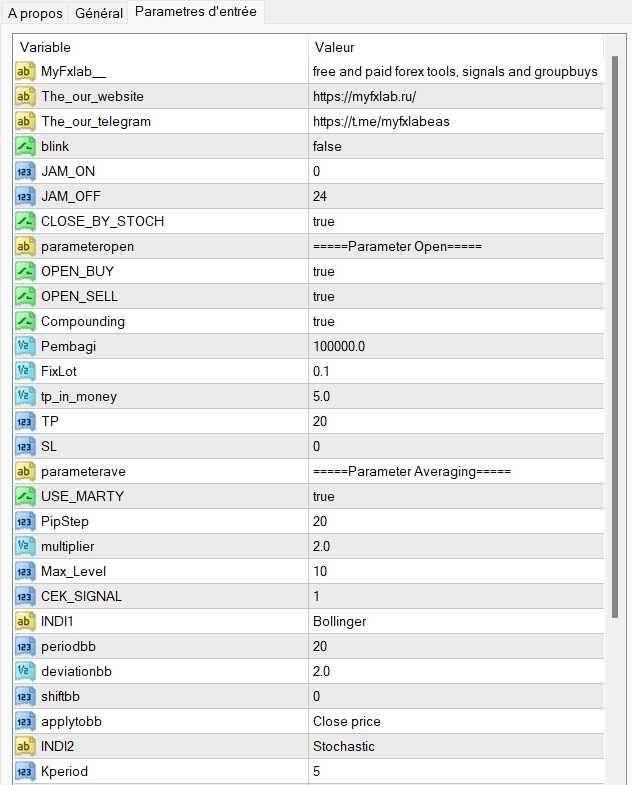
Task: Click the boolean icon next to blink
Action: click(x=25, y=146)
